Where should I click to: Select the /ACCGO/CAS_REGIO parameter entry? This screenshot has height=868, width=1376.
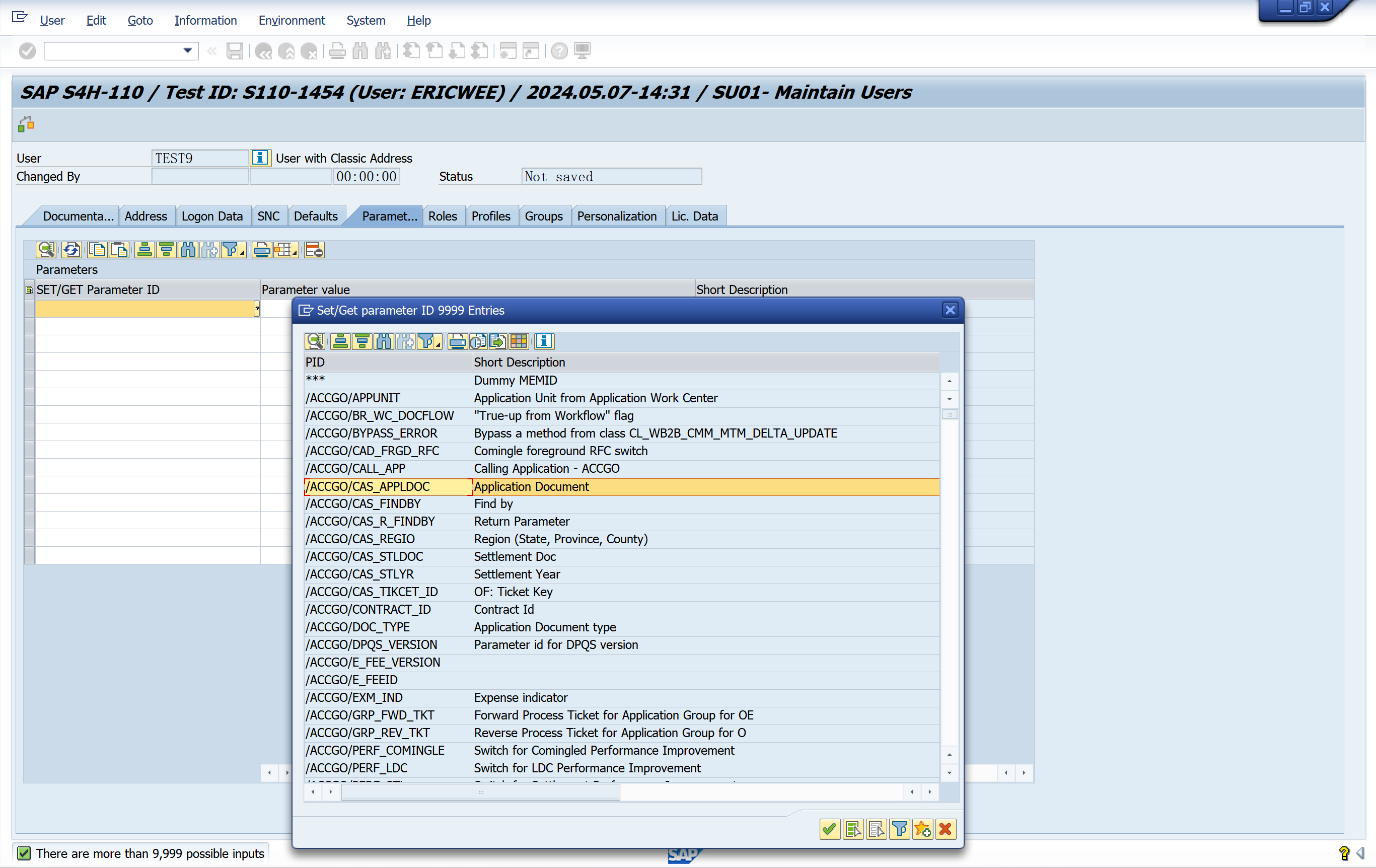360,539
